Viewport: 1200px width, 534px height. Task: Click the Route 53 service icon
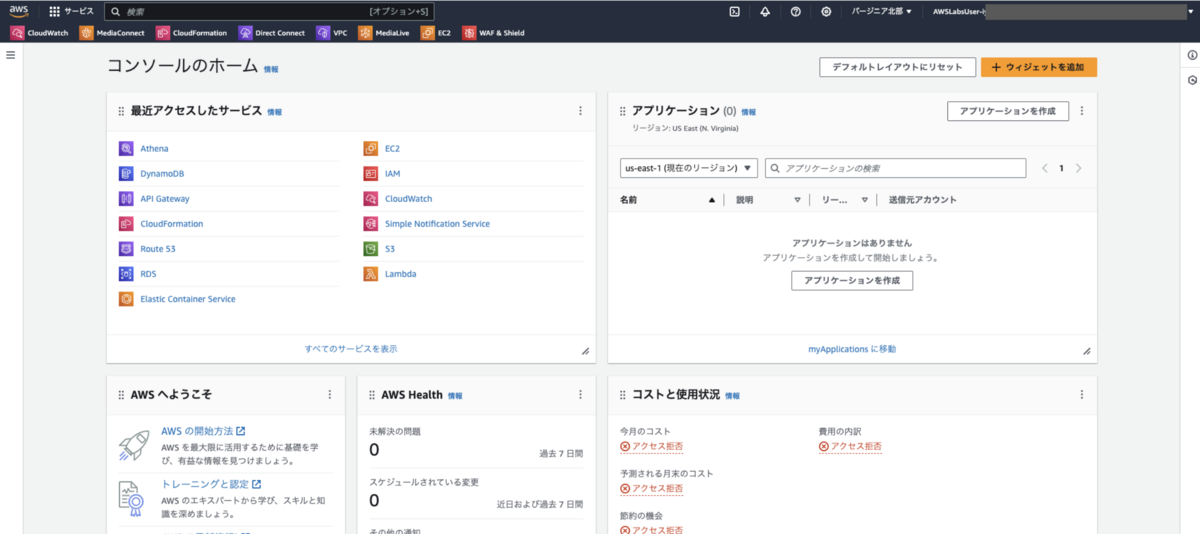[126, 248]
